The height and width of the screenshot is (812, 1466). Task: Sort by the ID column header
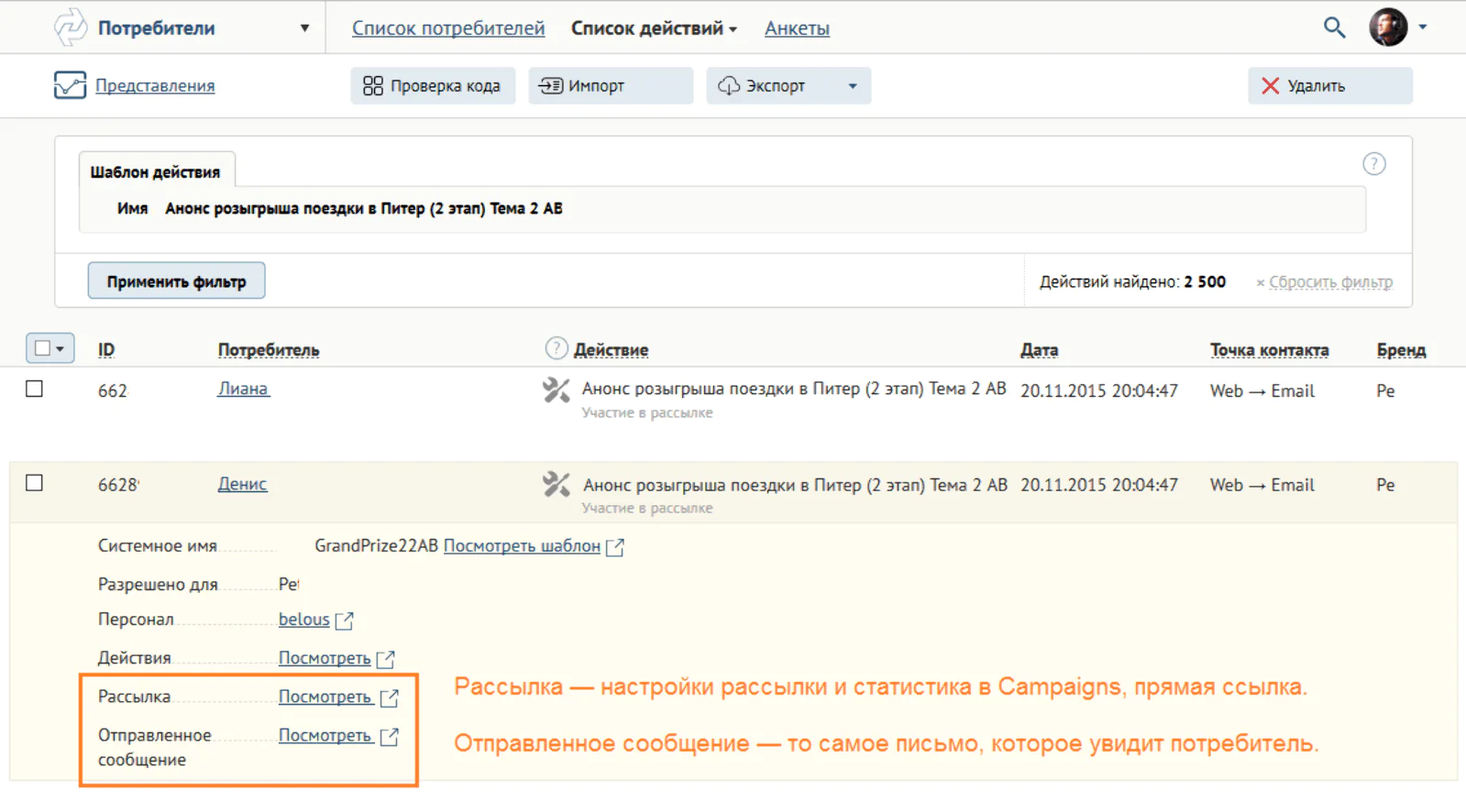tap(106, 350)
